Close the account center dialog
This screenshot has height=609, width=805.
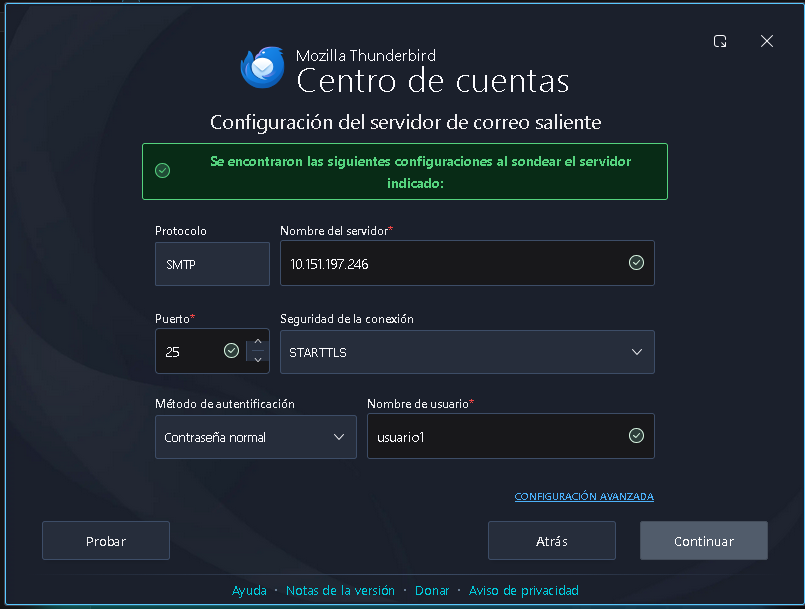[766, 41]
